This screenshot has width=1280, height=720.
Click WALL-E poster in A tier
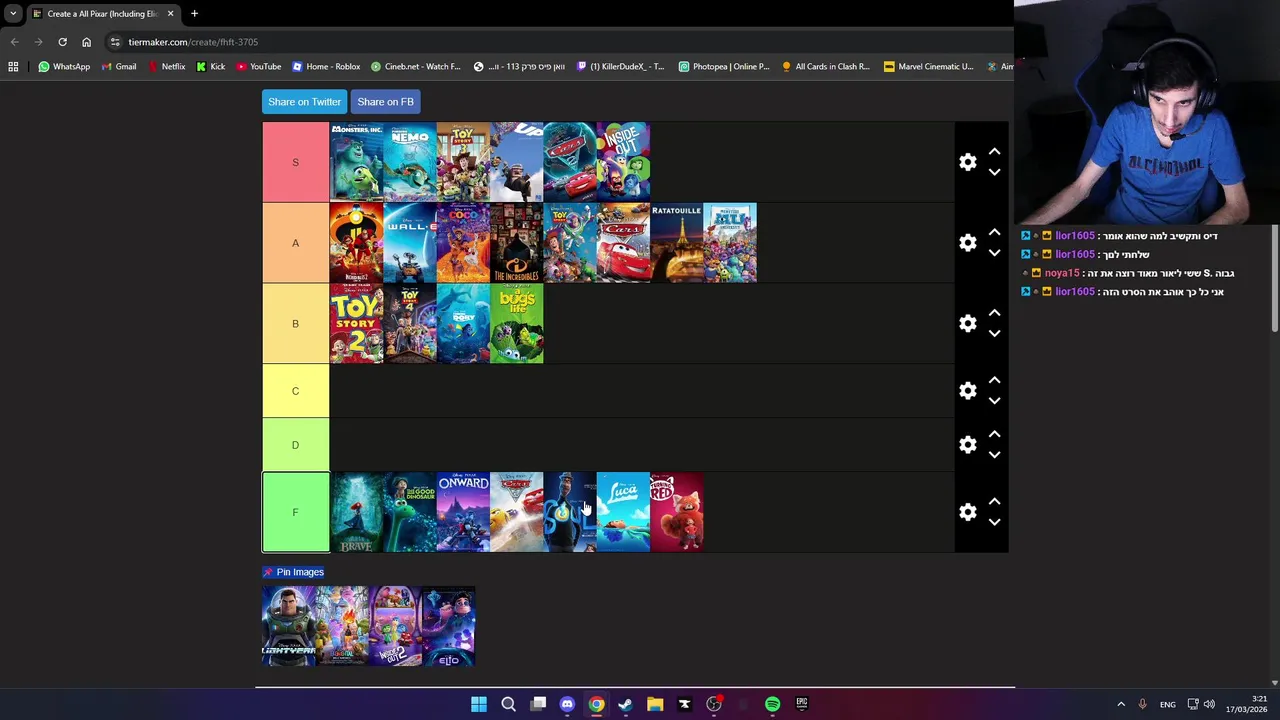pos(410,243)
